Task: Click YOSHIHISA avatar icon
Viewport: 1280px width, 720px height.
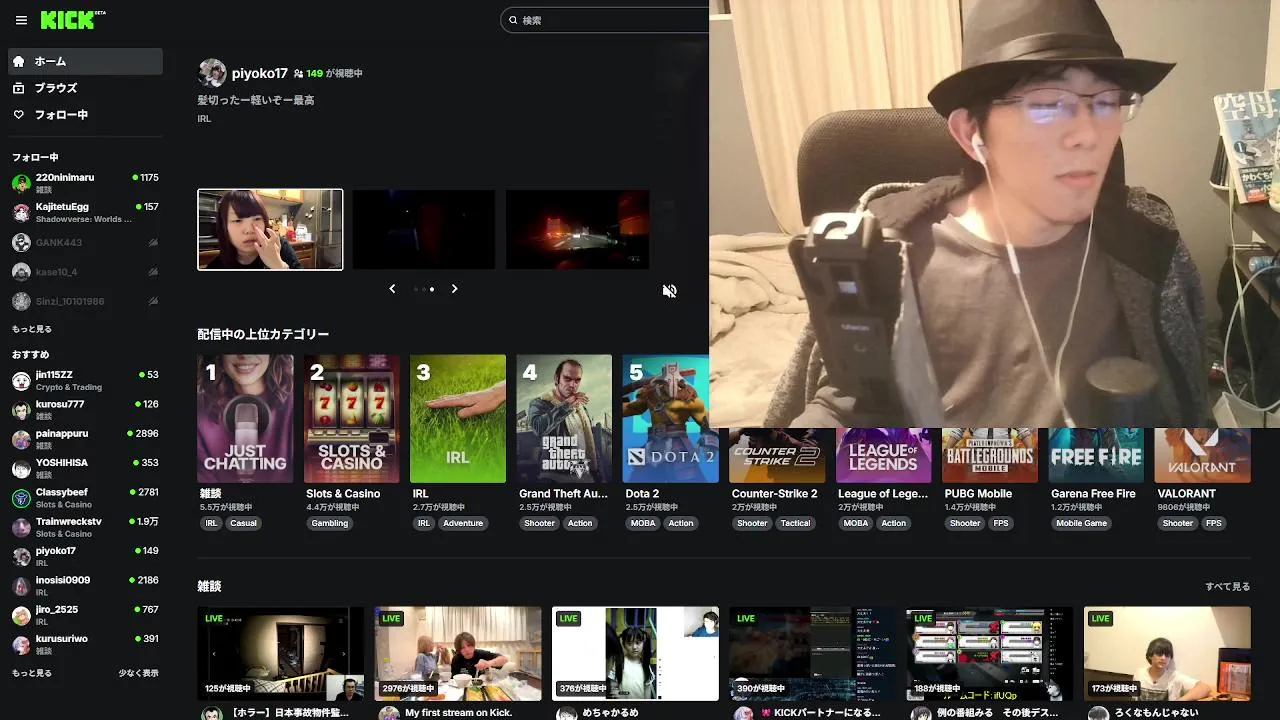Action: click(x=21, y=468)
